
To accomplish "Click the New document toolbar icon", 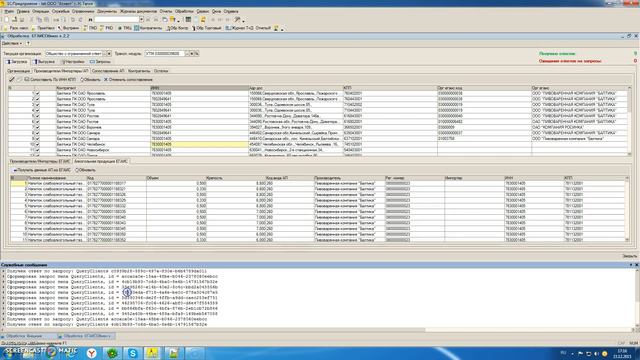I will pyautogui.click(x=7, y=20).
